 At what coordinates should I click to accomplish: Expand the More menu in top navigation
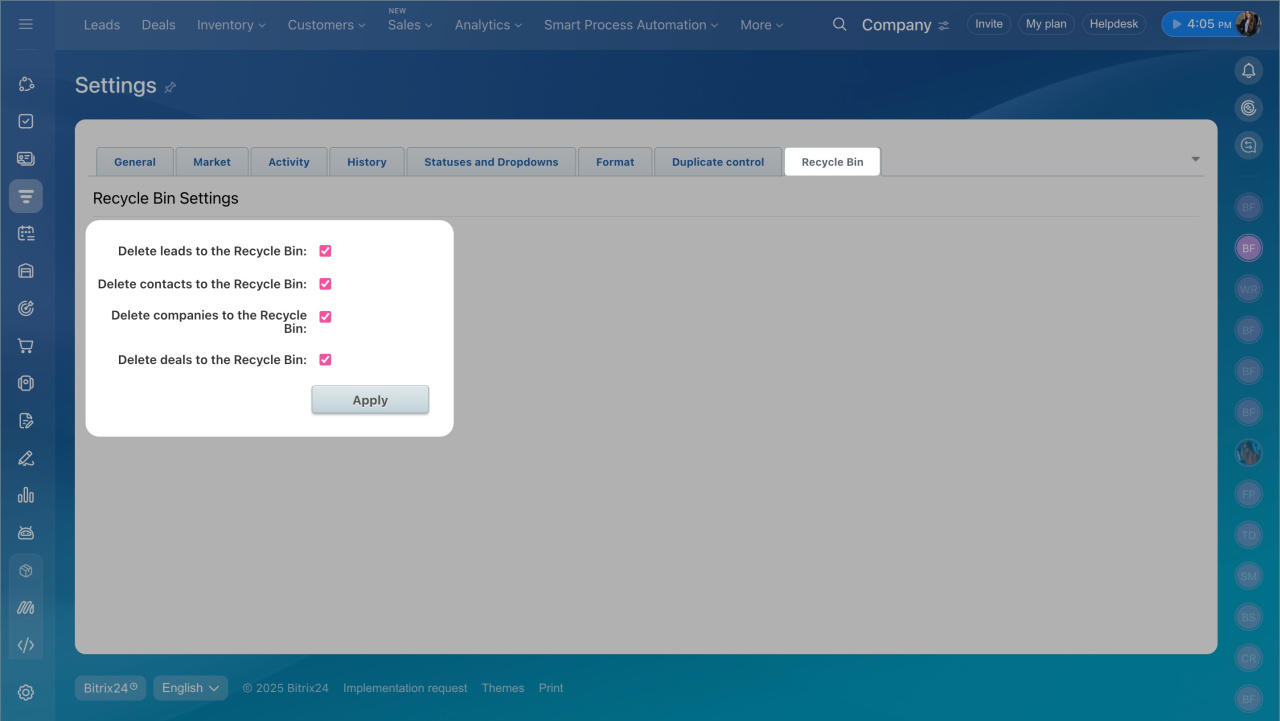pos(761,25)
